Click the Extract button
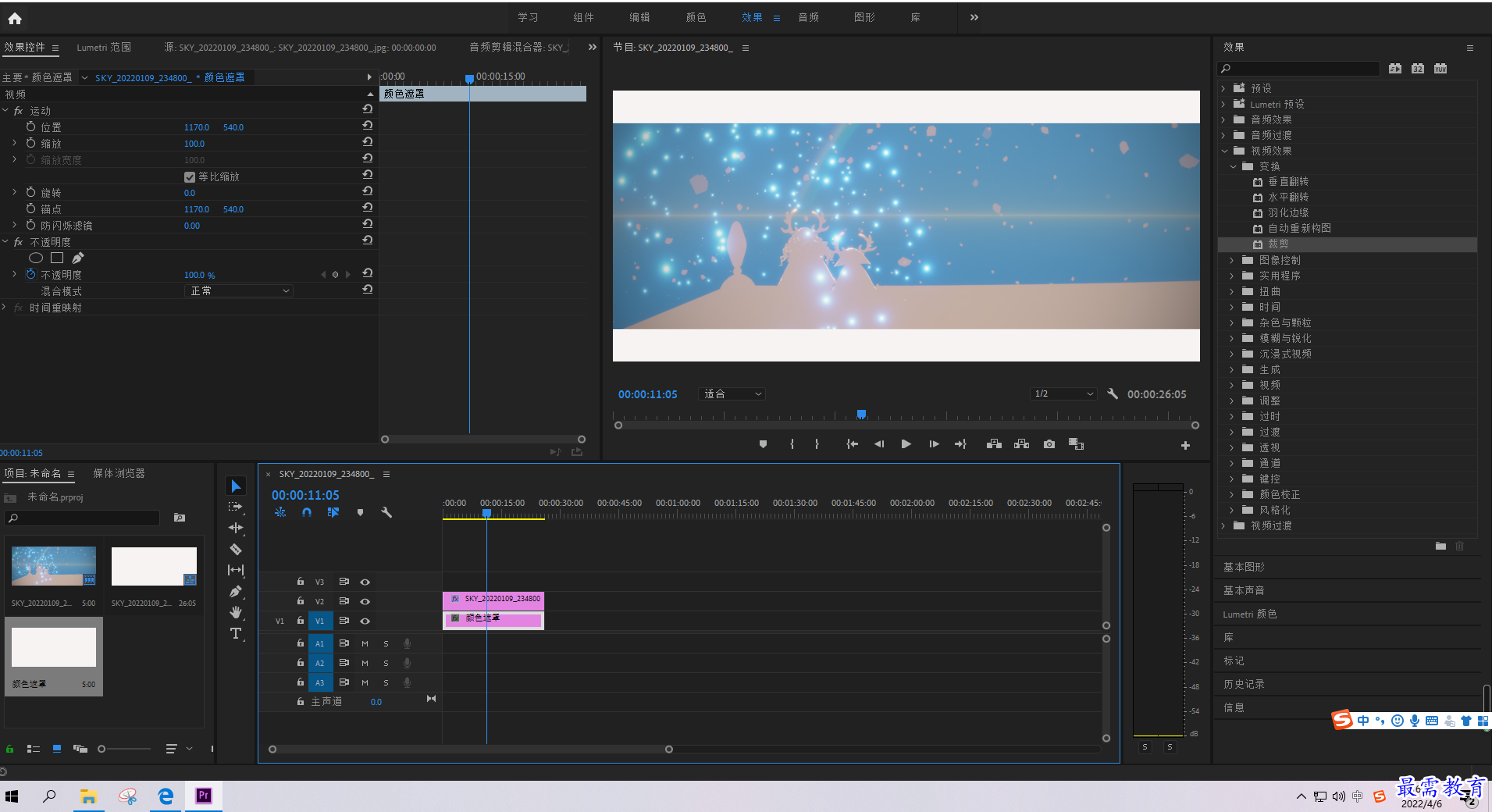 pos(1021,444)
